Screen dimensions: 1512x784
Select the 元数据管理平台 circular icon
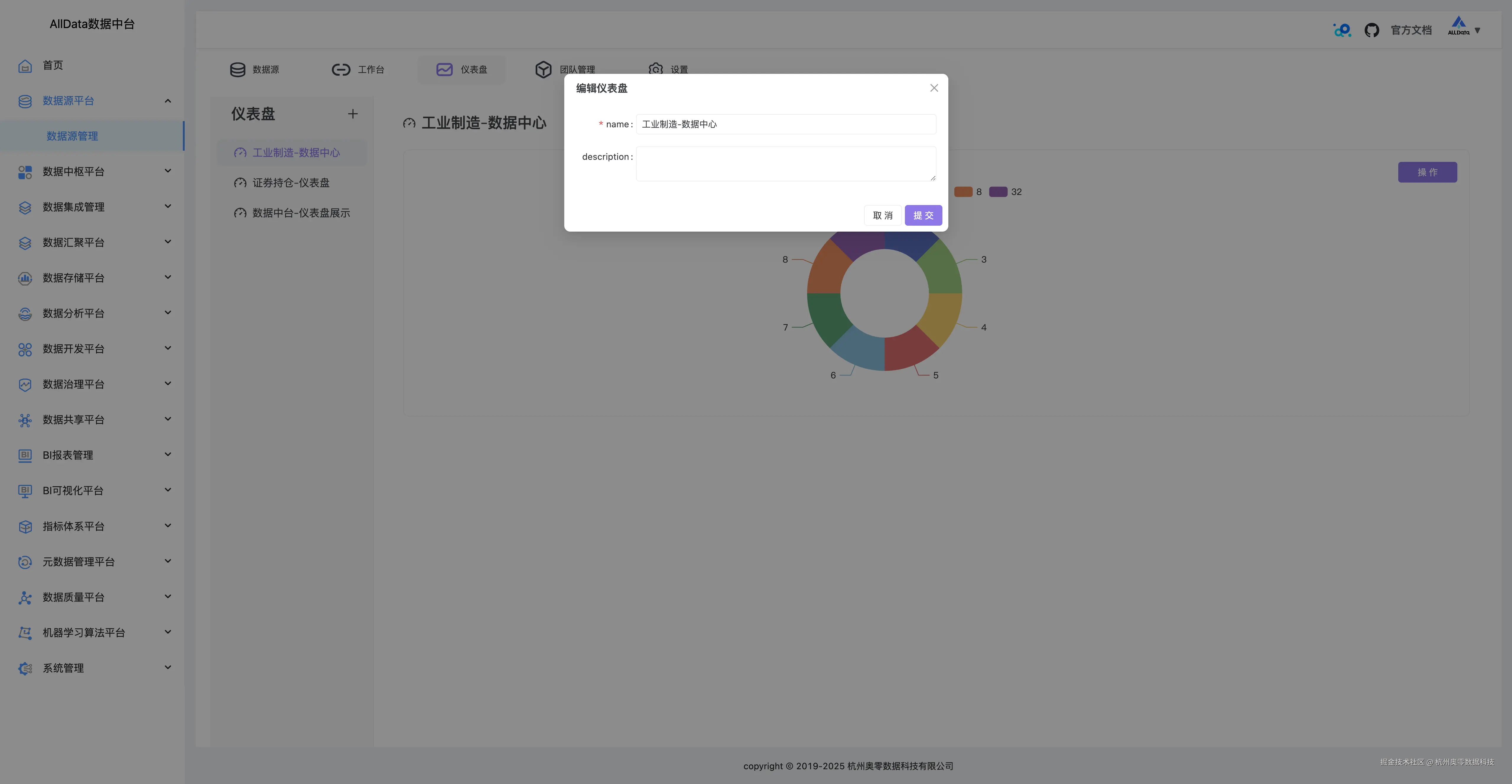(x=25, y=562)
